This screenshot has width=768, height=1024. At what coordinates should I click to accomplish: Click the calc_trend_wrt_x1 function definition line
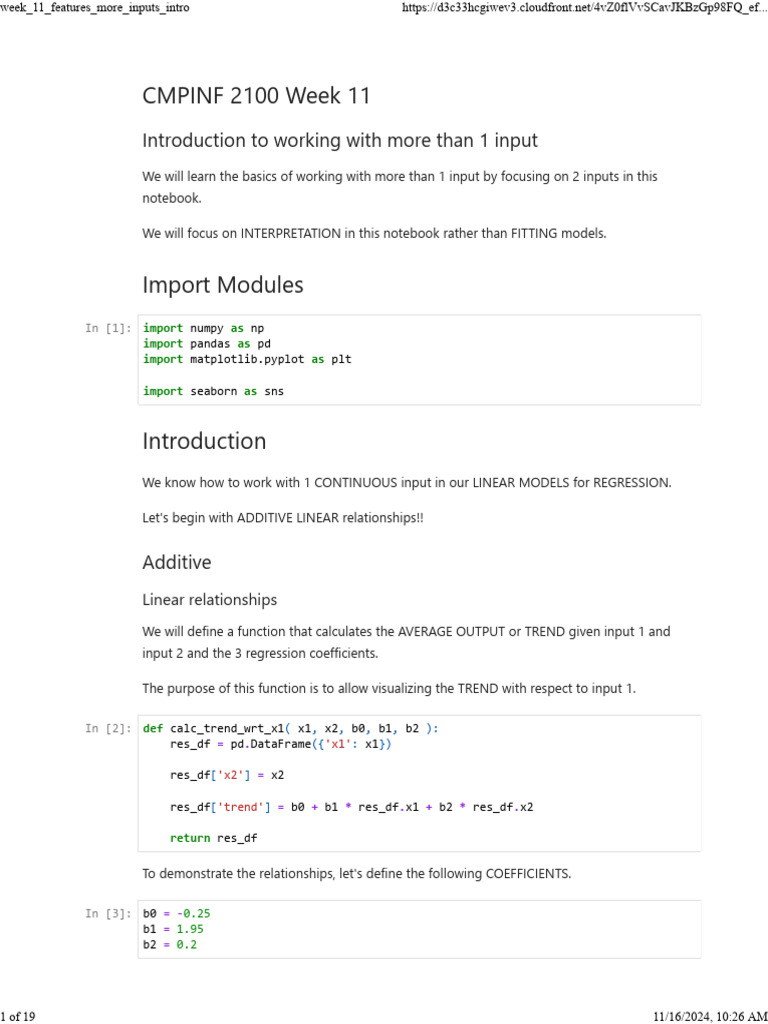click(290, 729)
